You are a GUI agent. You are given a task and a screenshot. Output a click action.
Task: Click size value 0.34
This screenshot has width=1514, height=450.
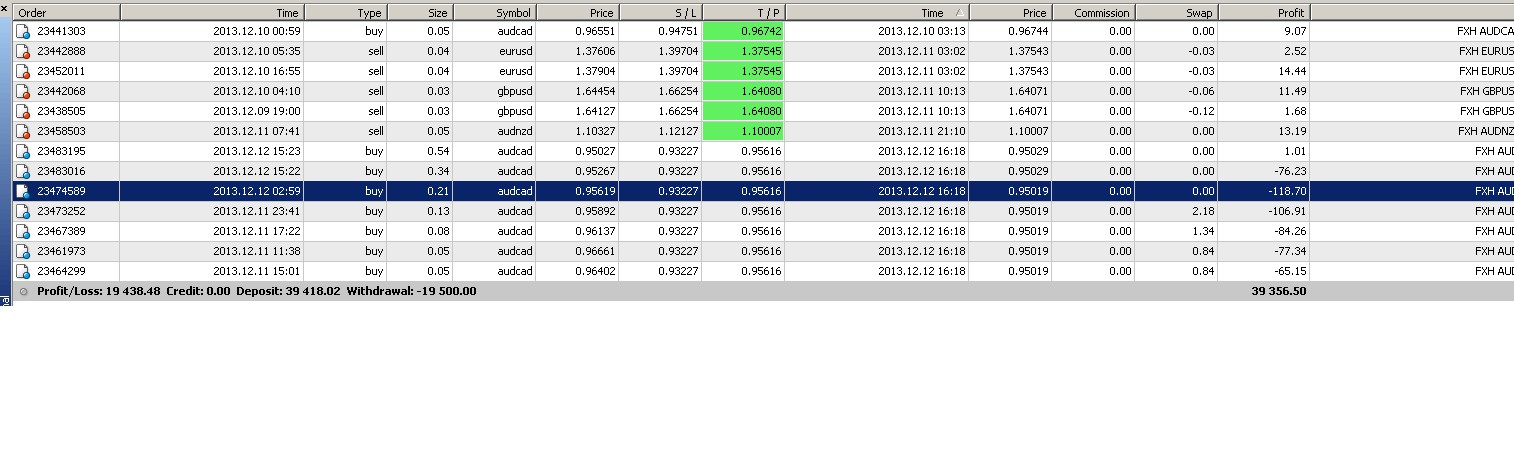click(x=438, y=171)
